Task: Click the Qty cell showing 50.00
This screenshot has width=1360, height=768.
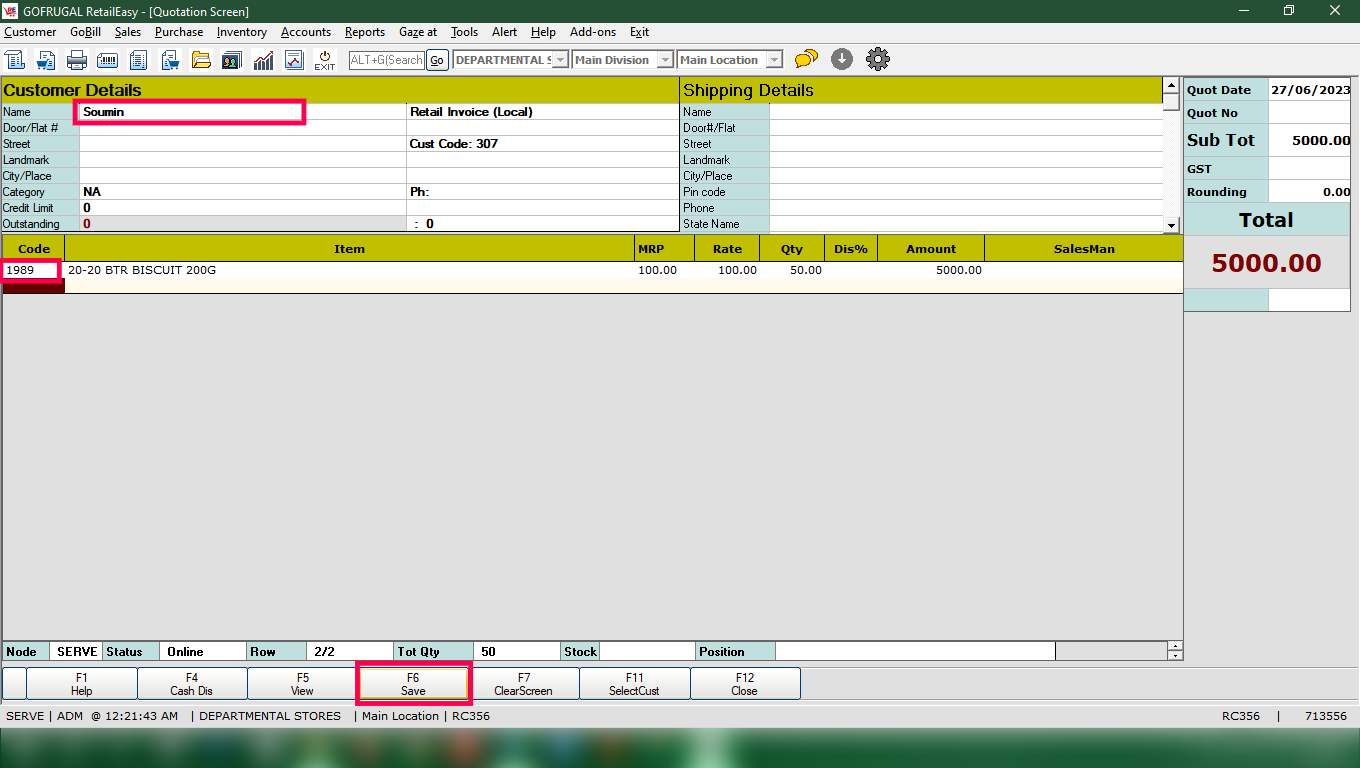Action: pyautogui.click(x=791, y=270)
